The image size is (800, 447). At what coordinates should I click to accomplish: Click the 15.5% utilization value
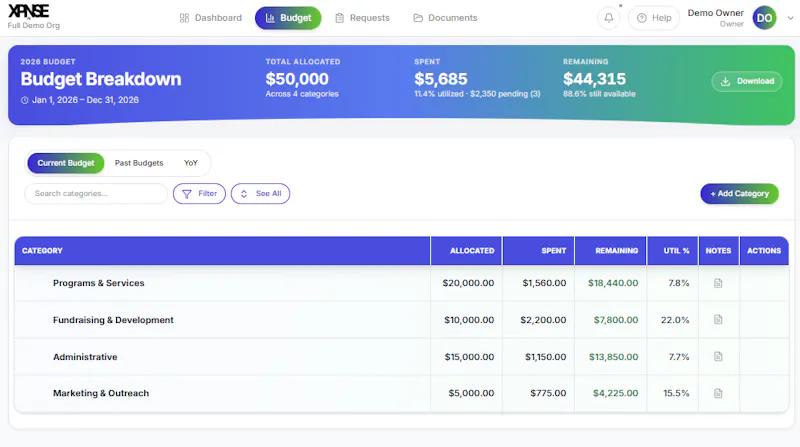point(676,393)
